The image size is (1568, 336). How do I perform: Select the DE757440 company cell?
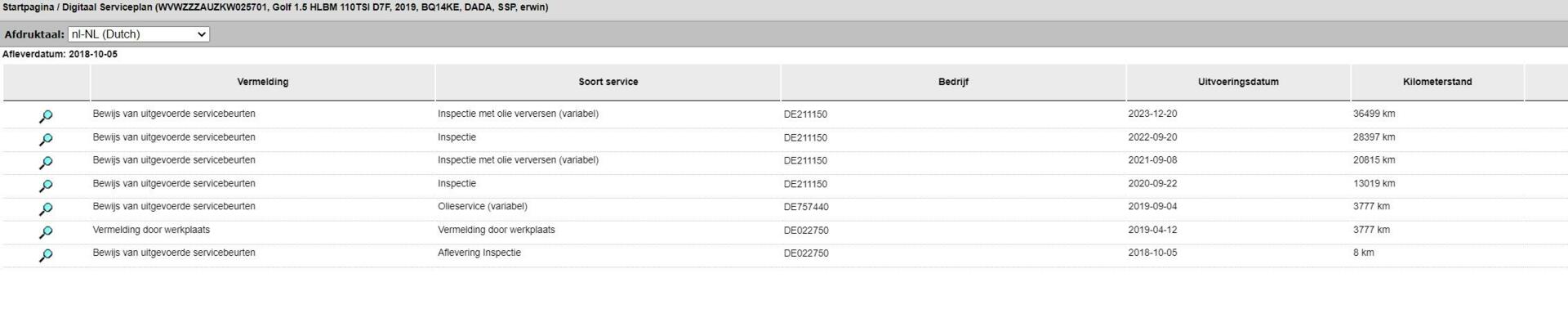point(806,207)
